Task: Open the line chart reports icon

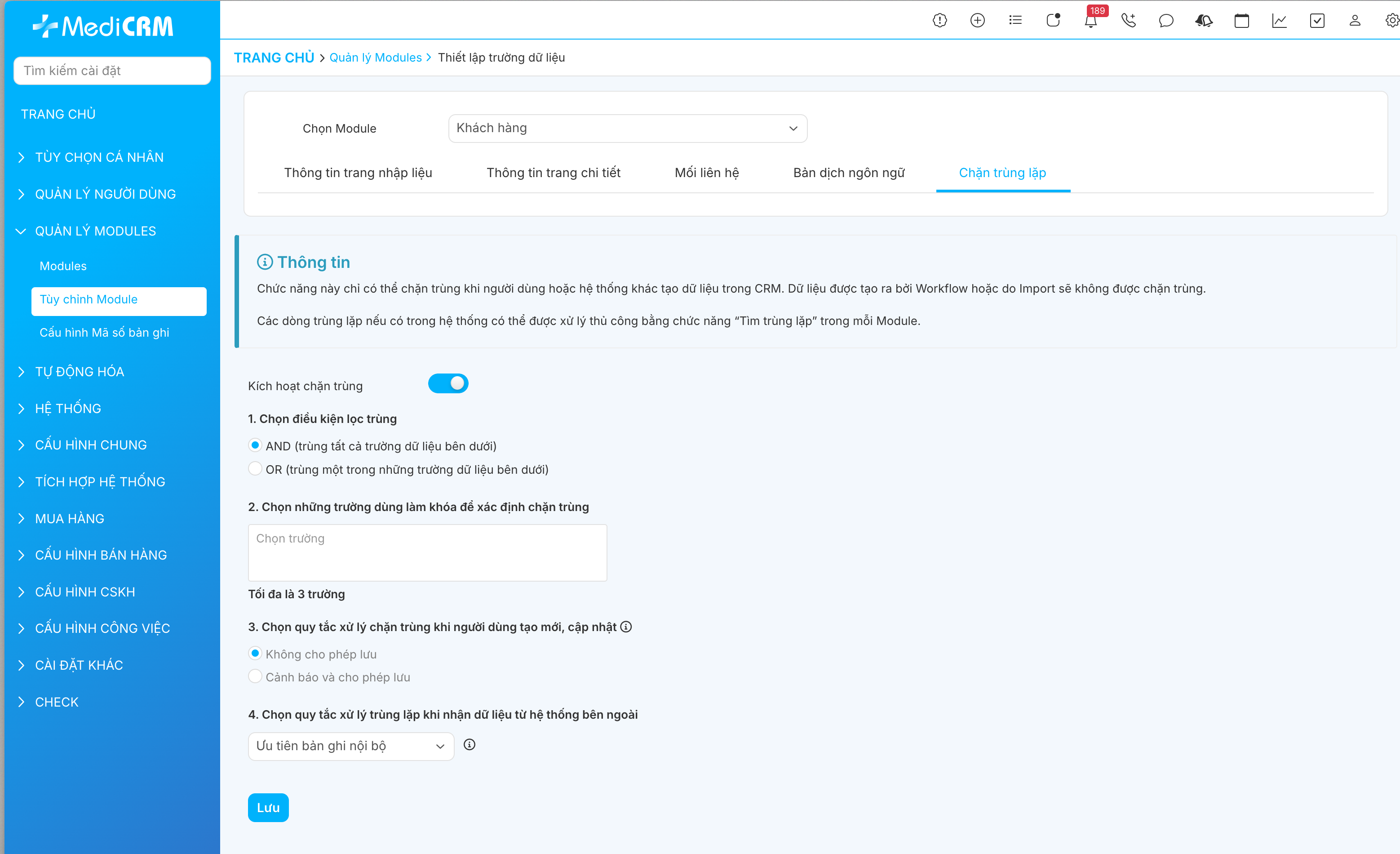Action: pyautogui.click(x=1279, y=21)
